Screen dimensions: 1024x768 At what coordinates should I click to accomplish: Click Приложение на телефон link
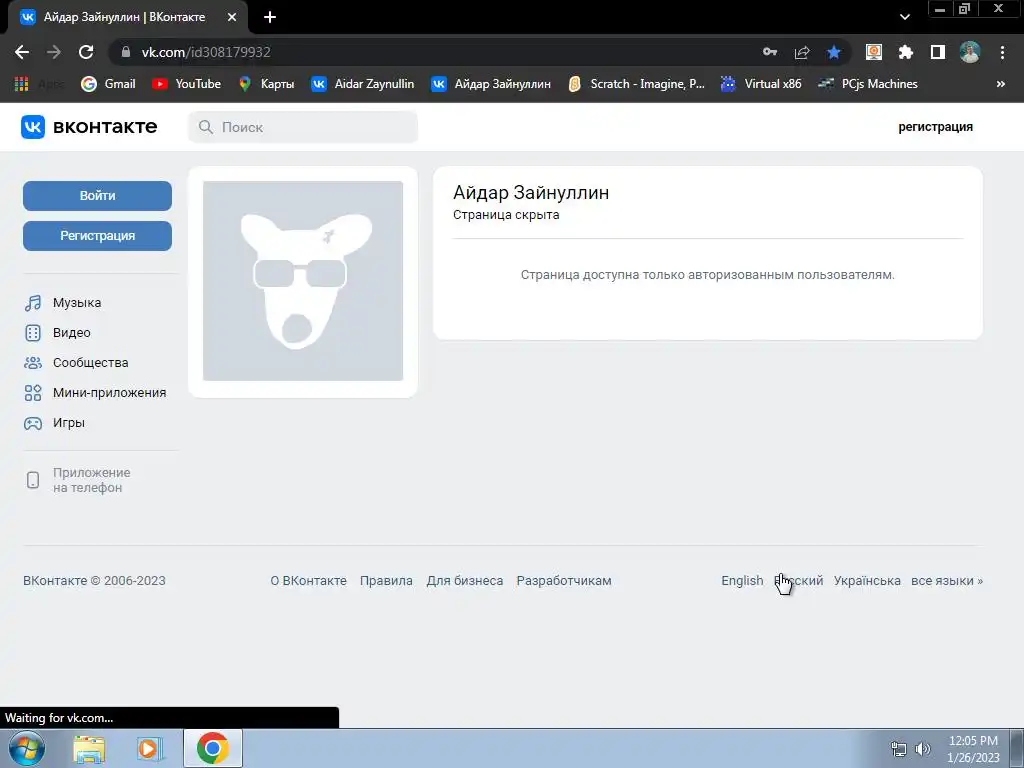(91, 480)
